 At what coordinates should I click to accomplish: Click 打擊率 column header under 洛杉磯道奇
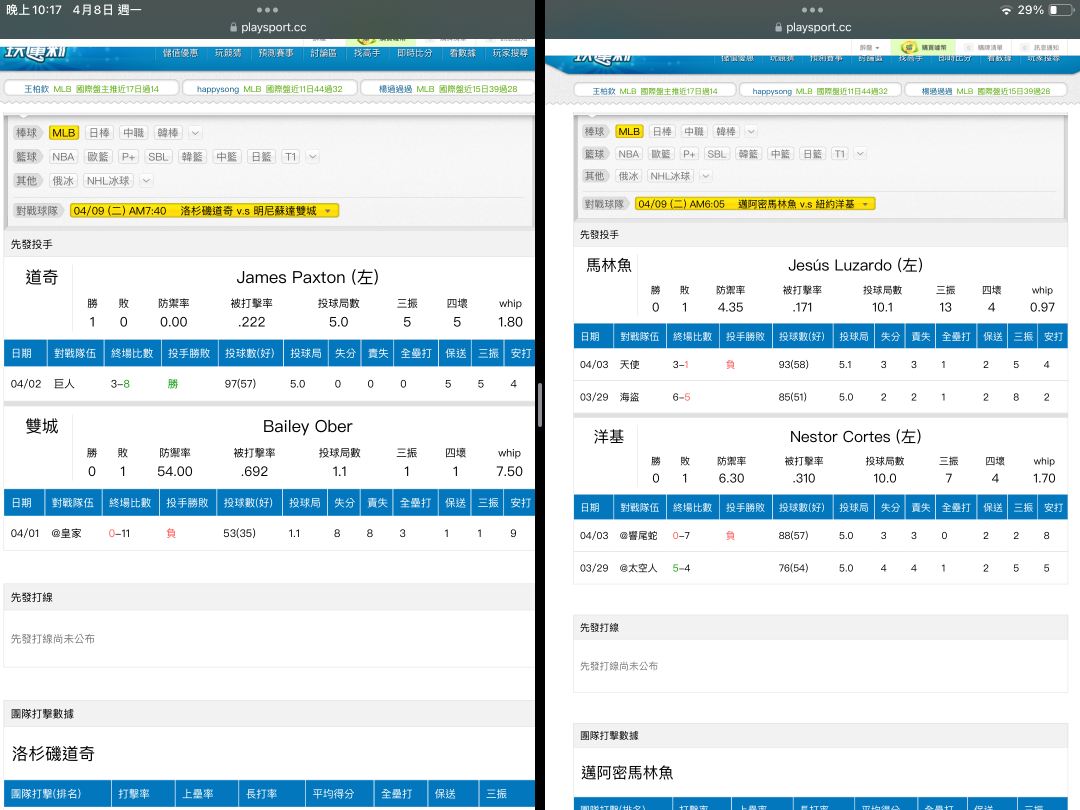pos(142,794)
